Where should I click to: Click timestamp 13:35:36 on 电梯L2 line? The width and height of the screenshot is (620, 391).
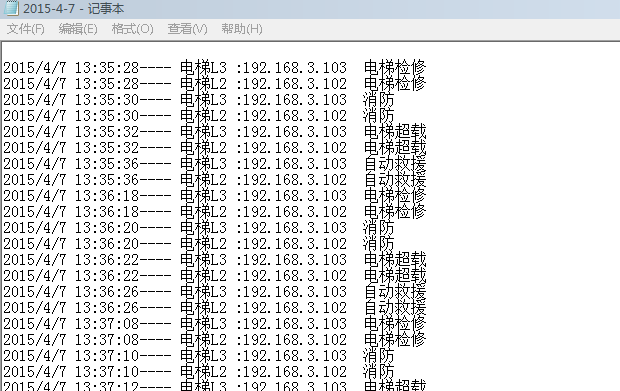[107, 179]
